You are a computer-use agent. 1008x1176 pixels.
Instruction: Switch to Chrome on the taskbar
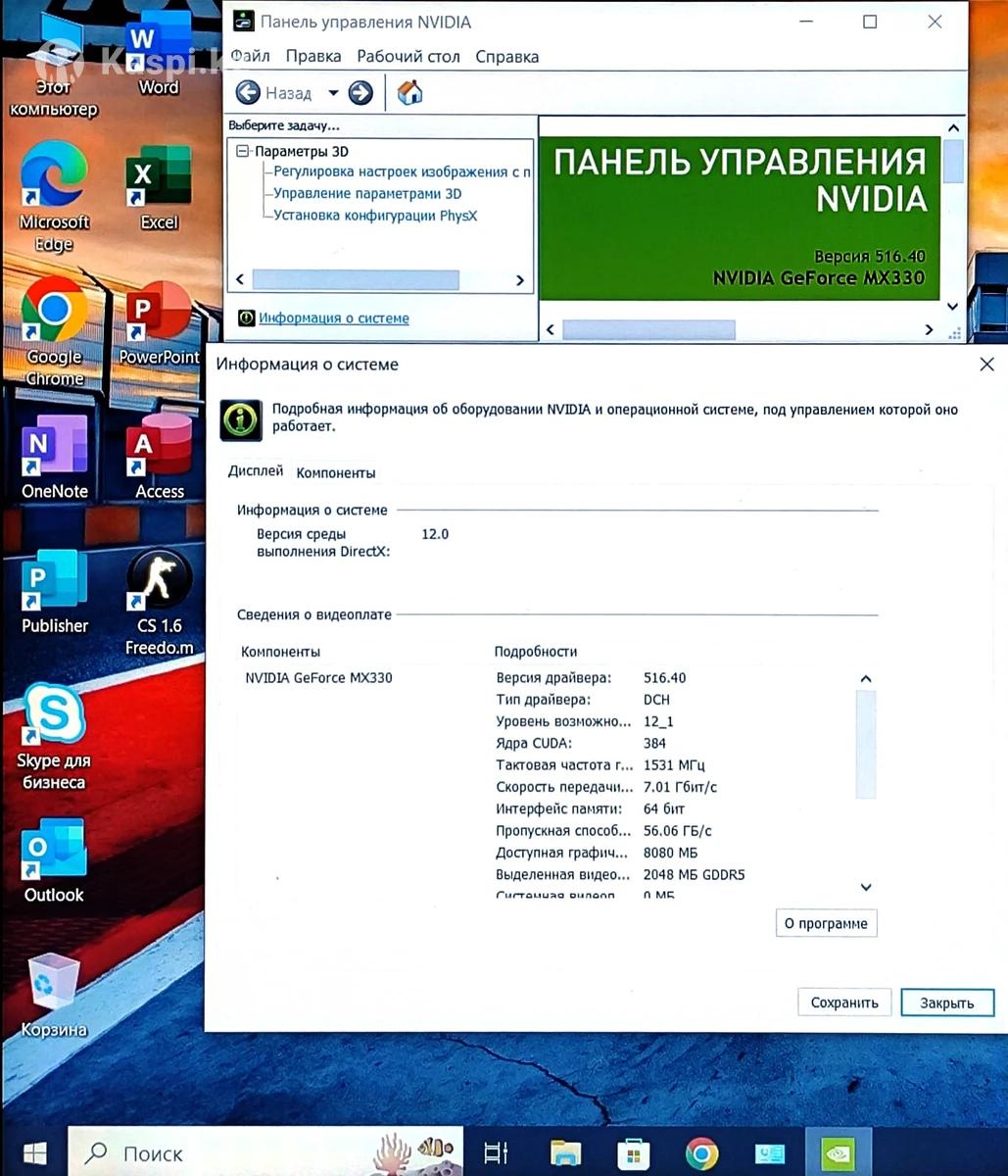701,1153
